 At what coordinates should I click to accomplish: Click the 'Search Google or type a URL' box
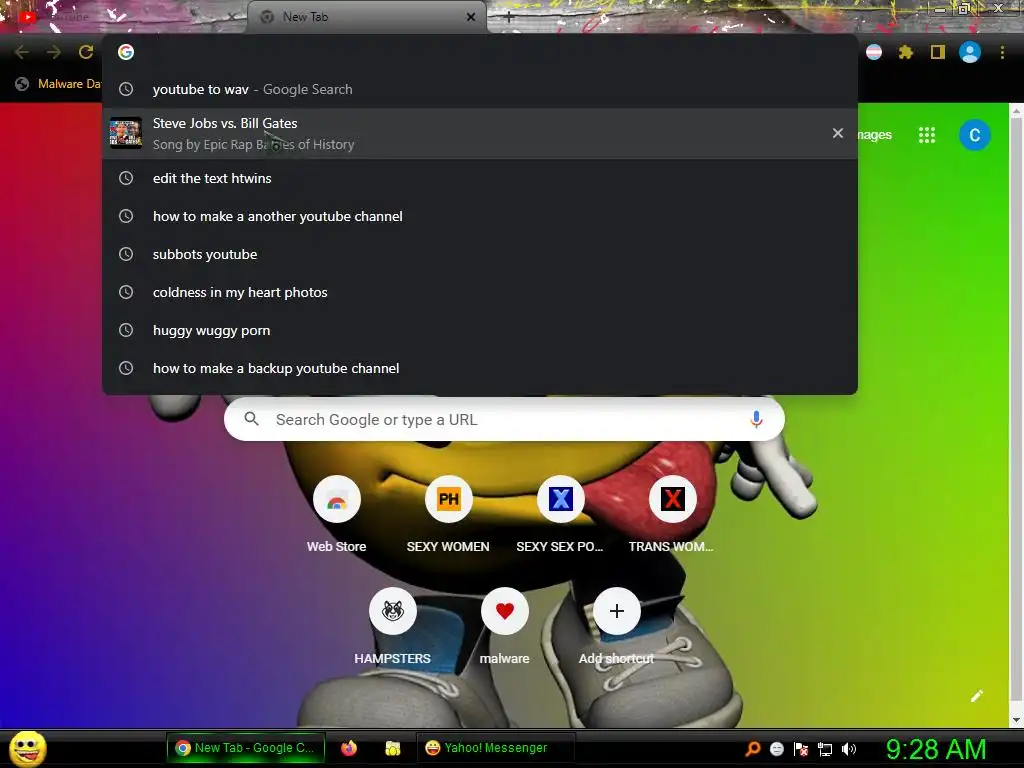pyautogui.click(x=504, y=419)
